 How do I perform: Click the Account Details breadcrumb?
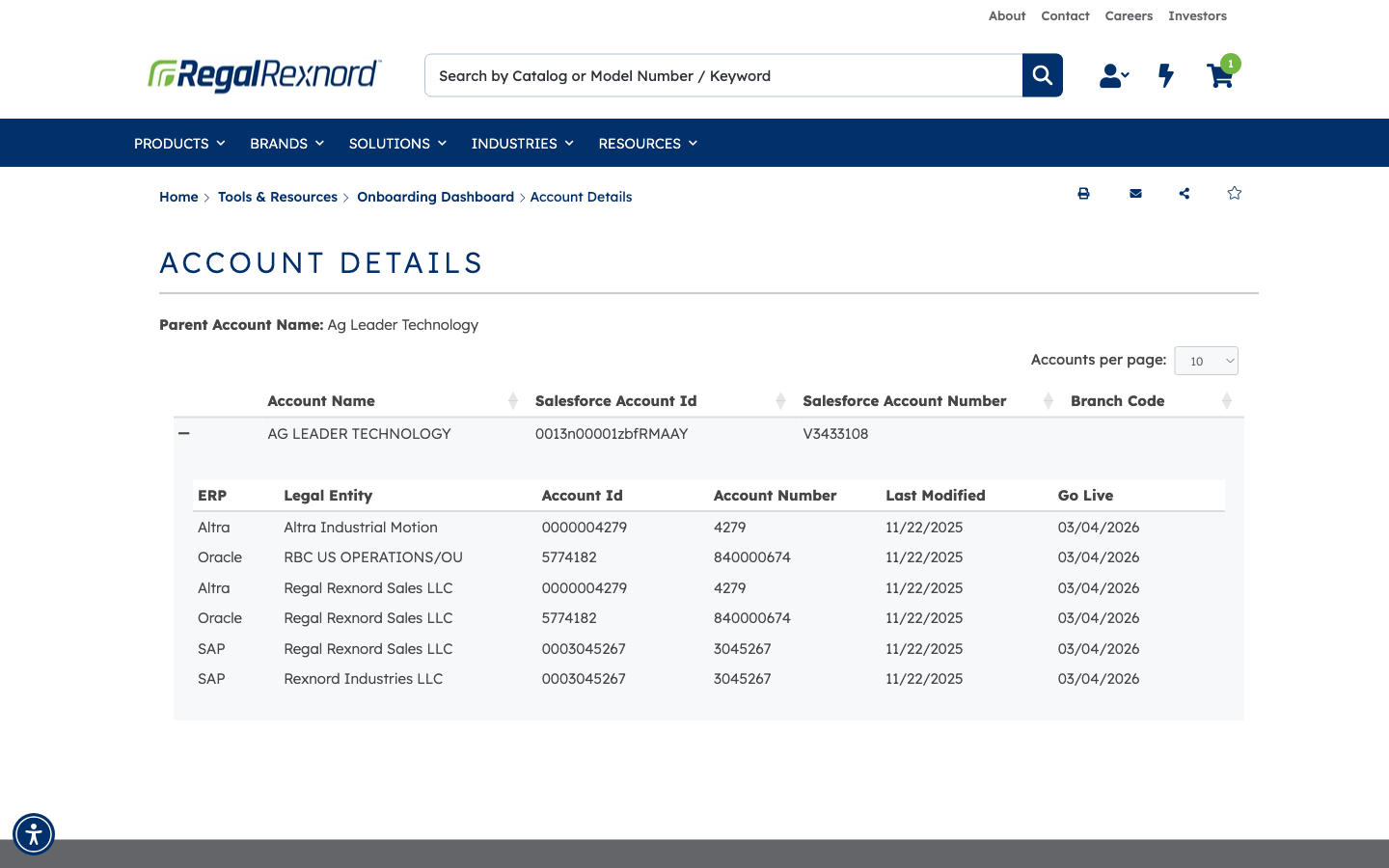pos(581,197)
